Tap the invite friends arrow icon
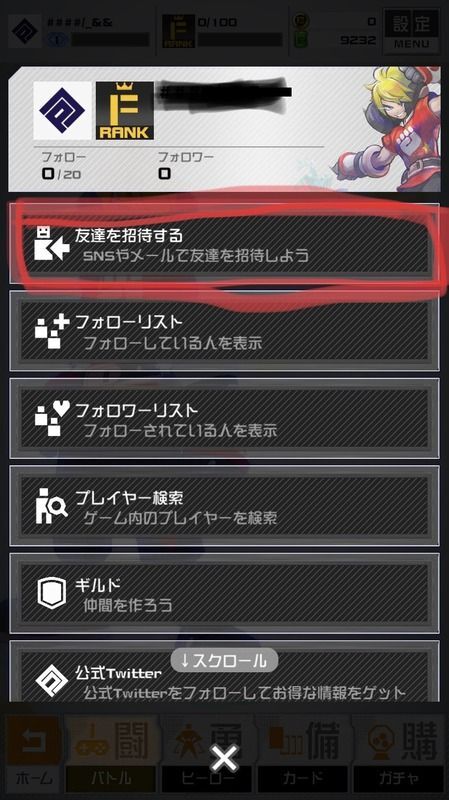The image size is (449, 800). [x=52, y=243]
